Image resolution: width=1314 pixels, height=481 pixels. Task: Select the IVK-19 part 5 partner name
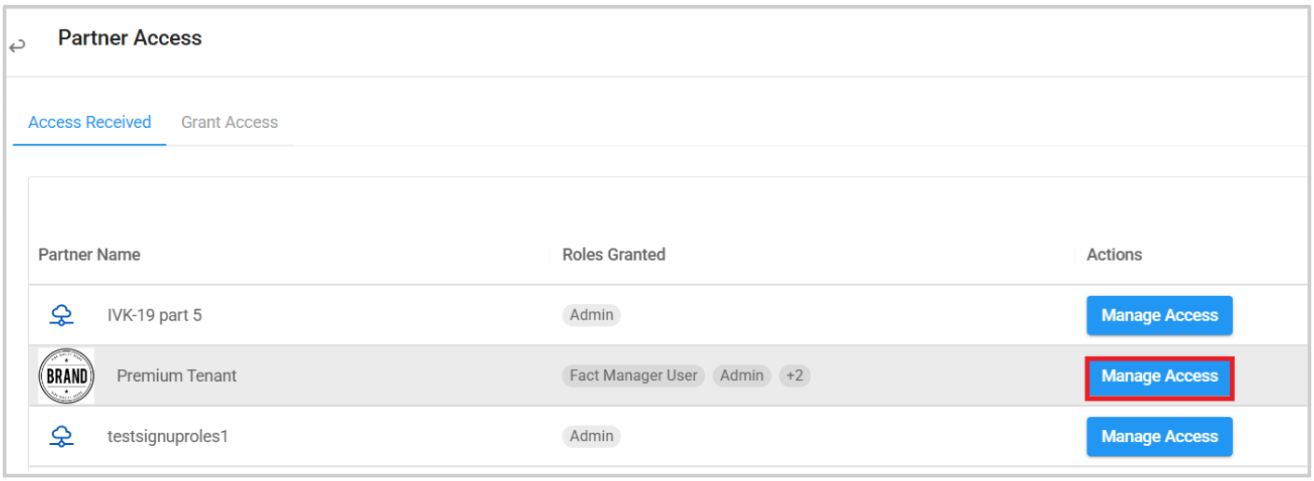pos(155,315)
